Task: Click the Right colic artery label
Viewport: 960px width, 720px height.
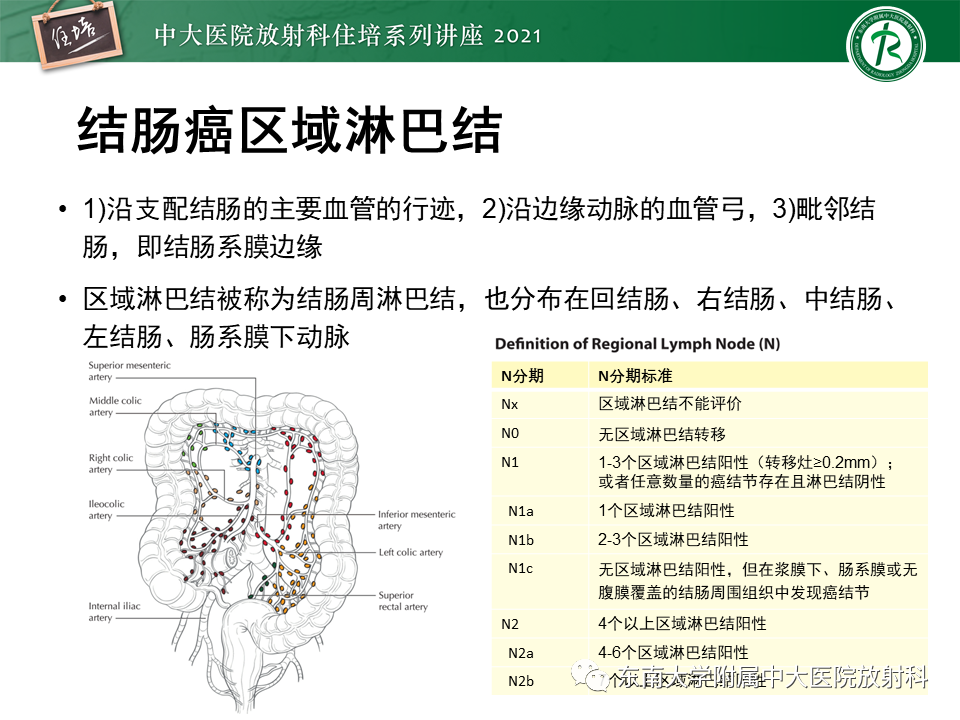Action: tap(111, 463)
